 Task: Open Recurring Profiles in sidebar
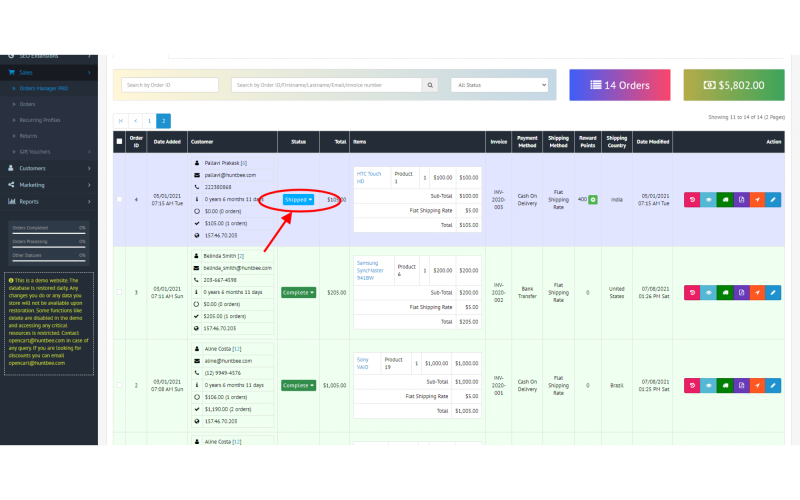click(40, 120)
